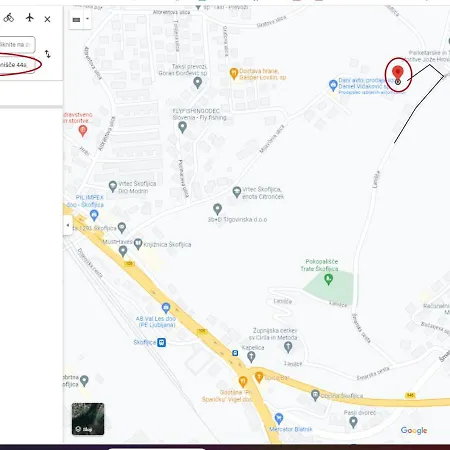Image resolution: width=450 pixels, height=450 pixels.
Task: Click the red destination pin marker
Action: [398, 73]
